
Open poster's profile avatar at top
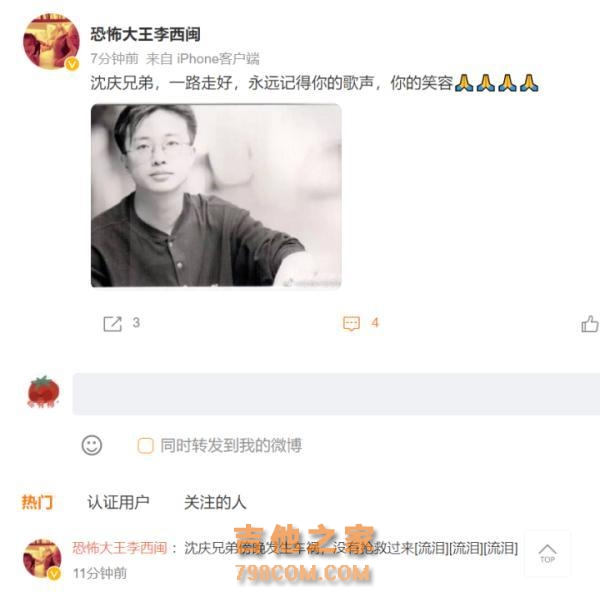(51, 42)
